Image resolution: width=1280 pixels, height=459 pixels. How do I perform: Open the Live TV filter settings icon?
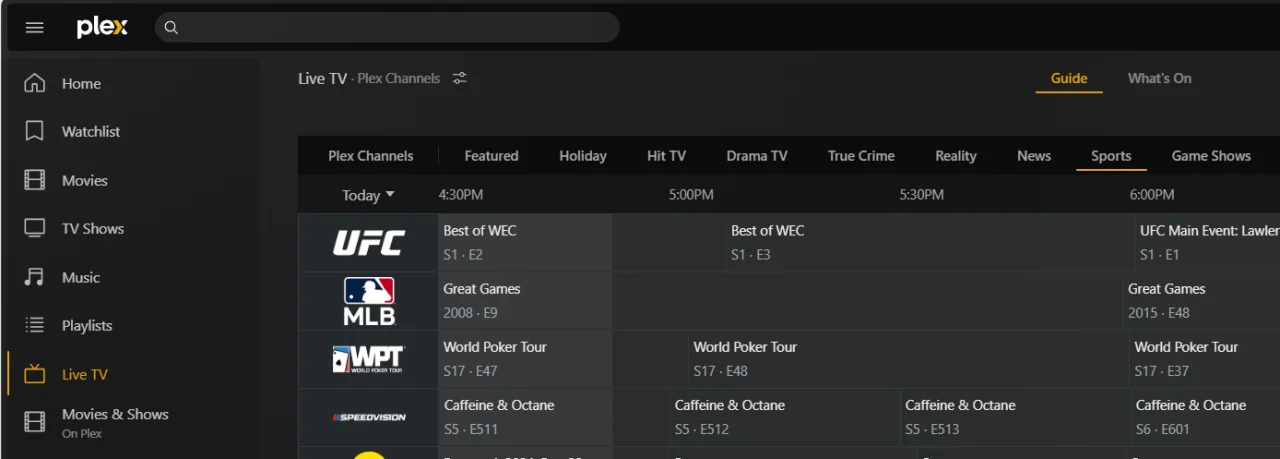[460, 78]
